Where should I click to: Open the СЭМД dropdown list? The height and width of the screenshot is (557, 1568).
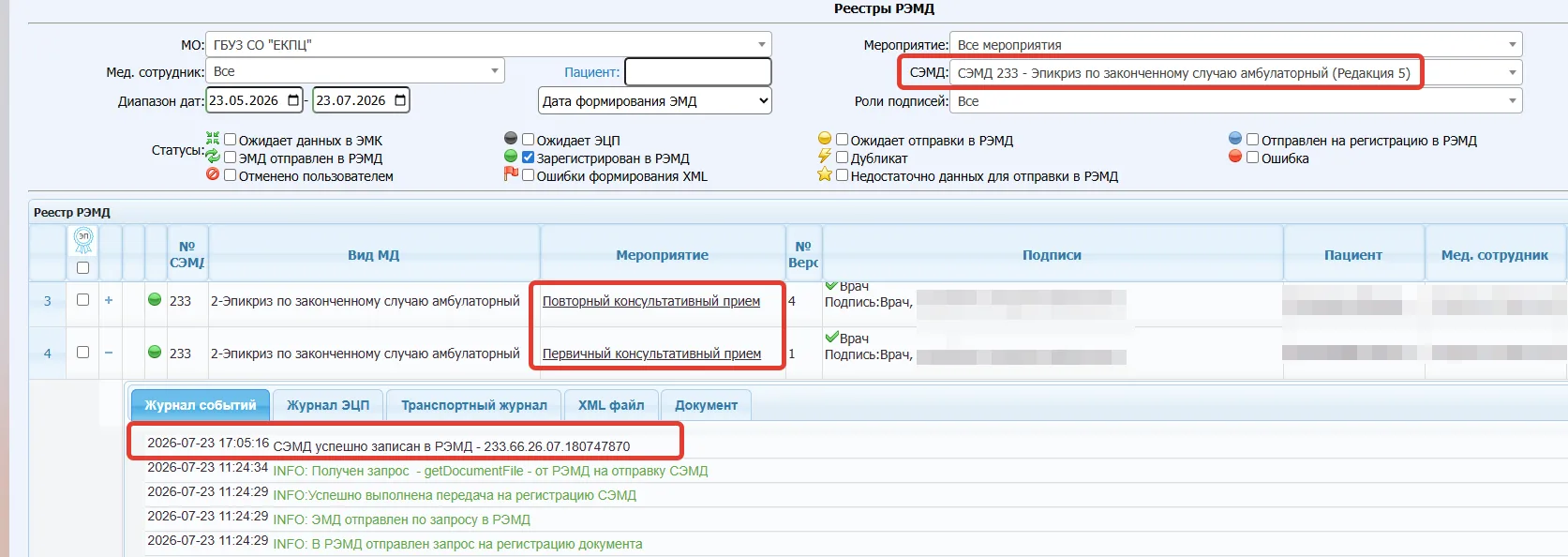click(x=1236, y=72)
